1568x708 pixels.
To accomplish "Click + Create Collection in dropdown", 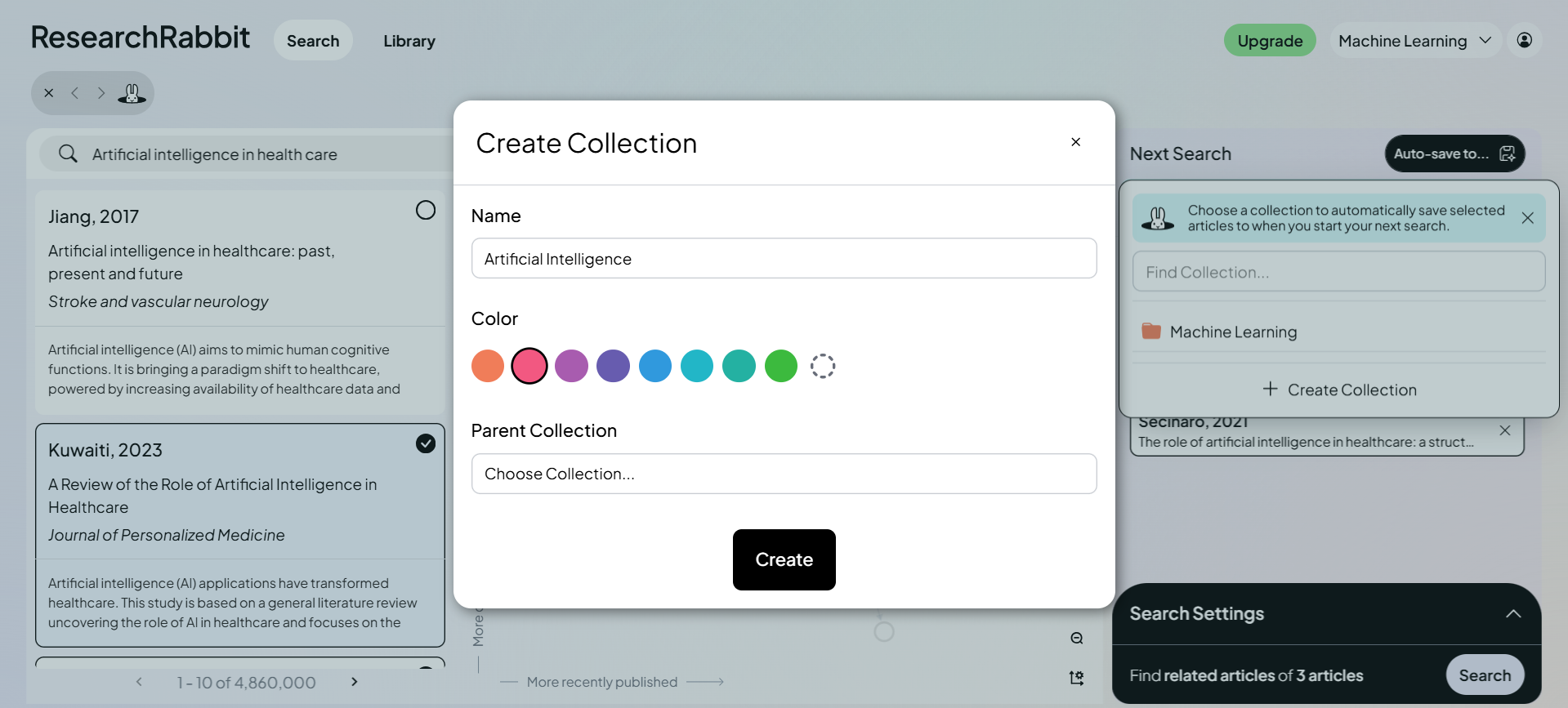I will click(x=1338, y=390).
